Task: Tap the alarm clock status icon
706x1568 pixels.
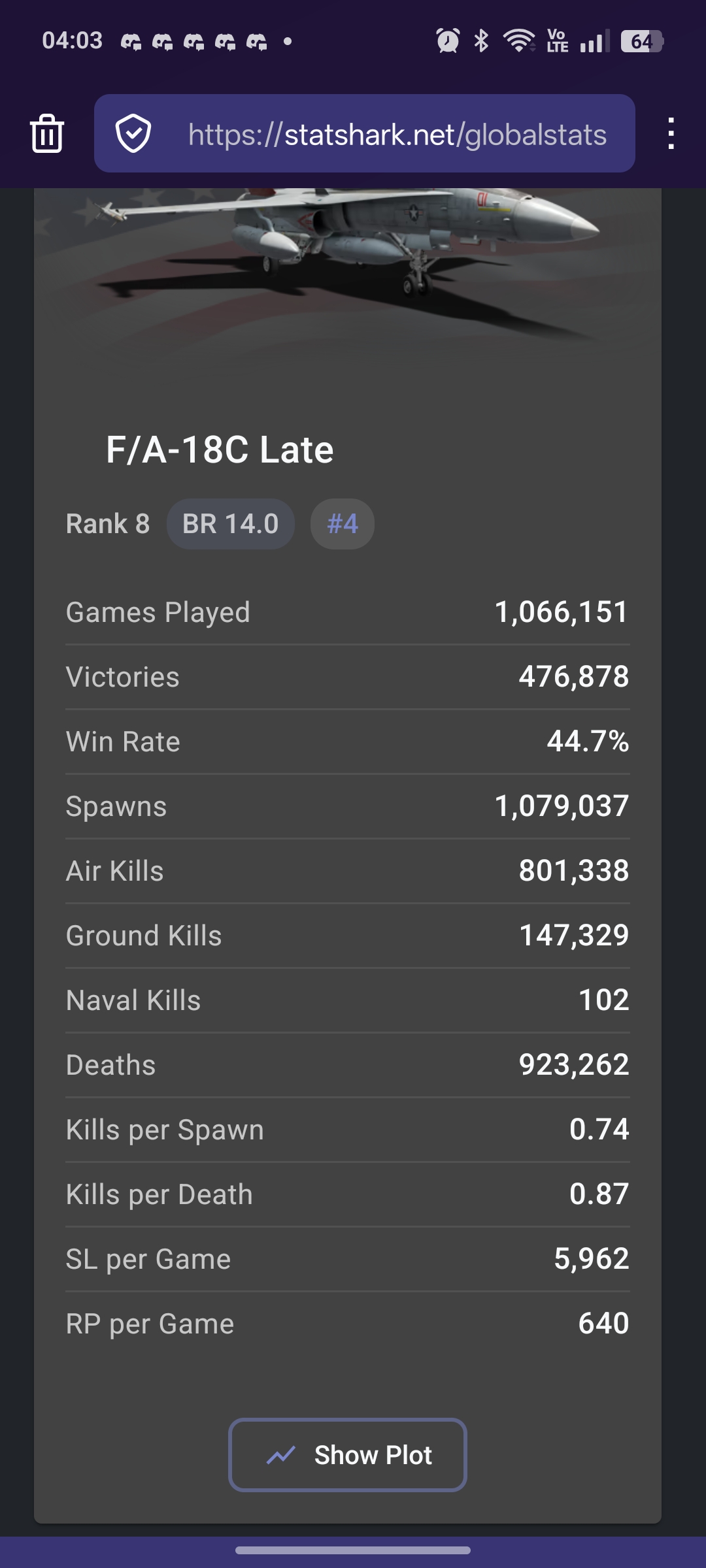Action: coord(448,41)
